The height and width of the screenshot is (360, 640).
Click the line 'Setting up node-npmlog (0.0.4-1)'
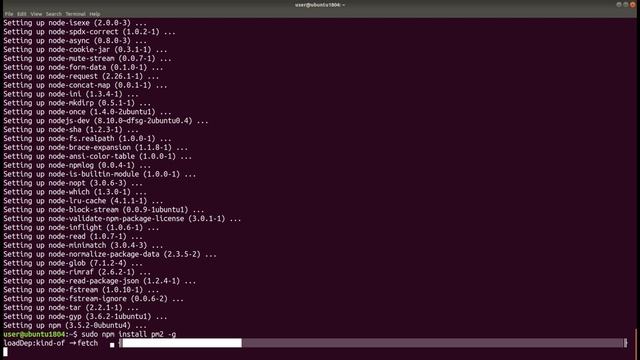[x=77, y=165]
